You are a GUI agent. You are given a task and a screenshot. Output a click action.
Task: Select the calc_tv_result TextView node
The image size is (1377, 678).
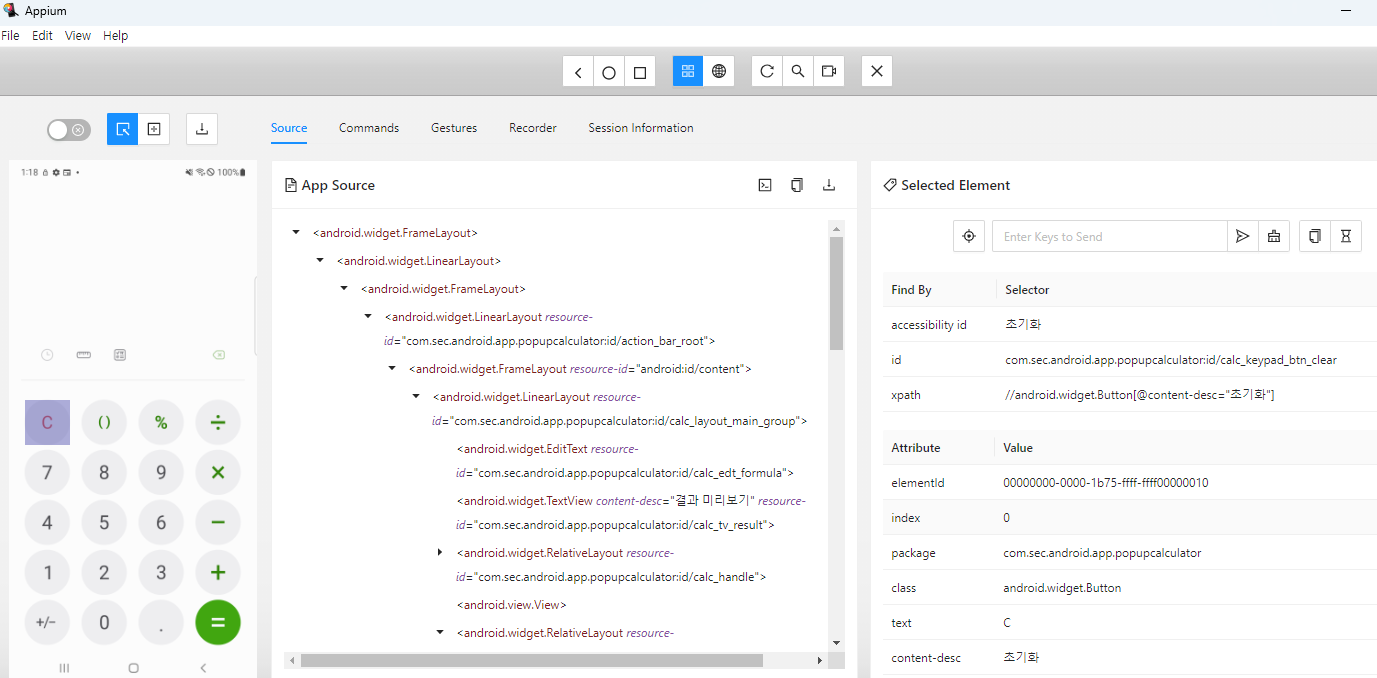click(x=630, y=513)
